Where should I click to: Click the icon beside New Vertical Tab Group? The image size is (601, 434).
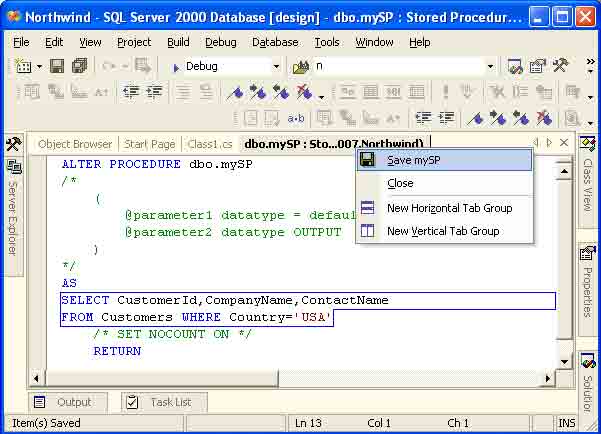coord(367,231)
